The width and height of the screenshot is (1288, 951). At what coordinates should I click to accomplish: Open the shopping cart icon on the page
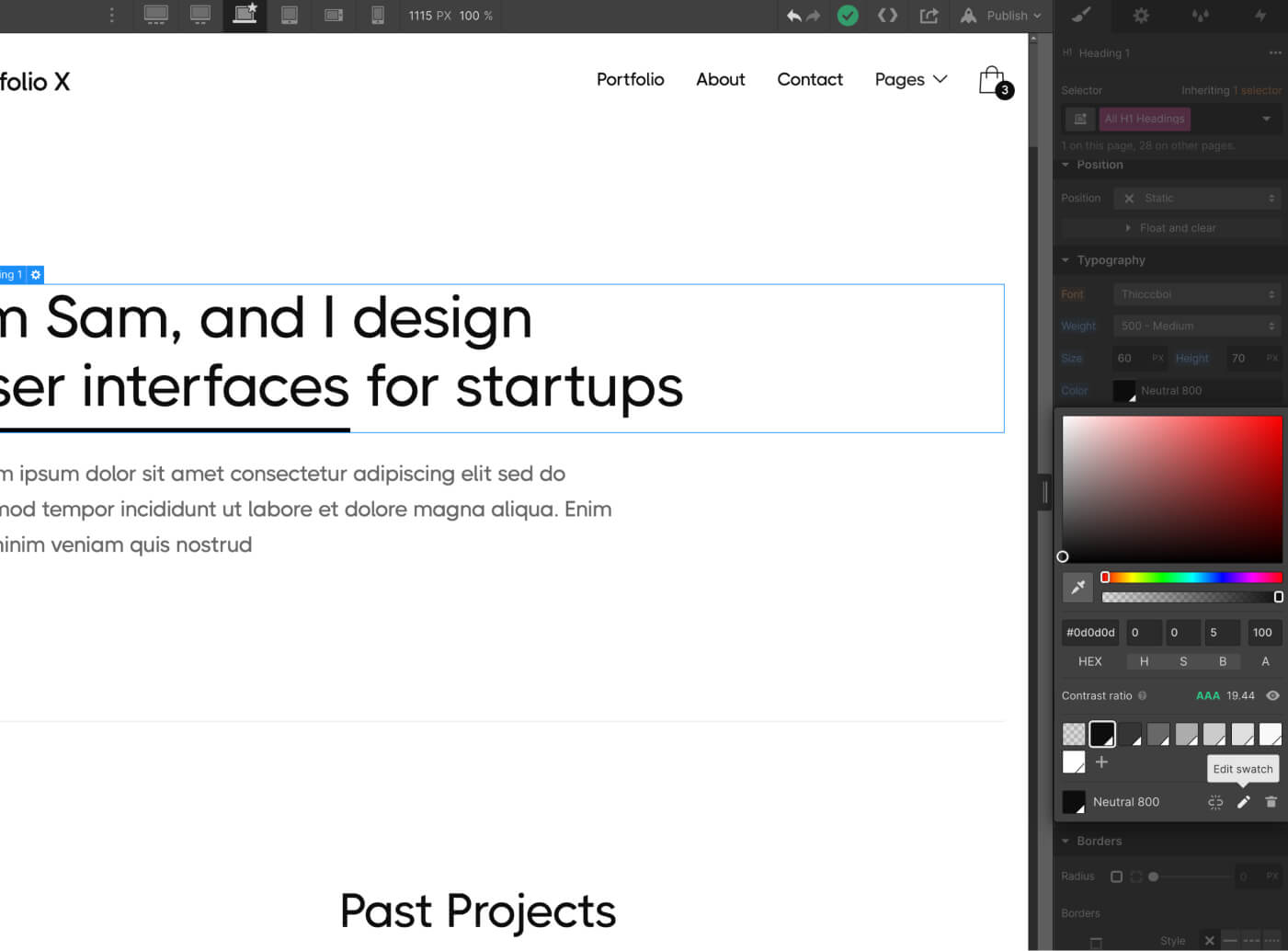click(993, 81)
